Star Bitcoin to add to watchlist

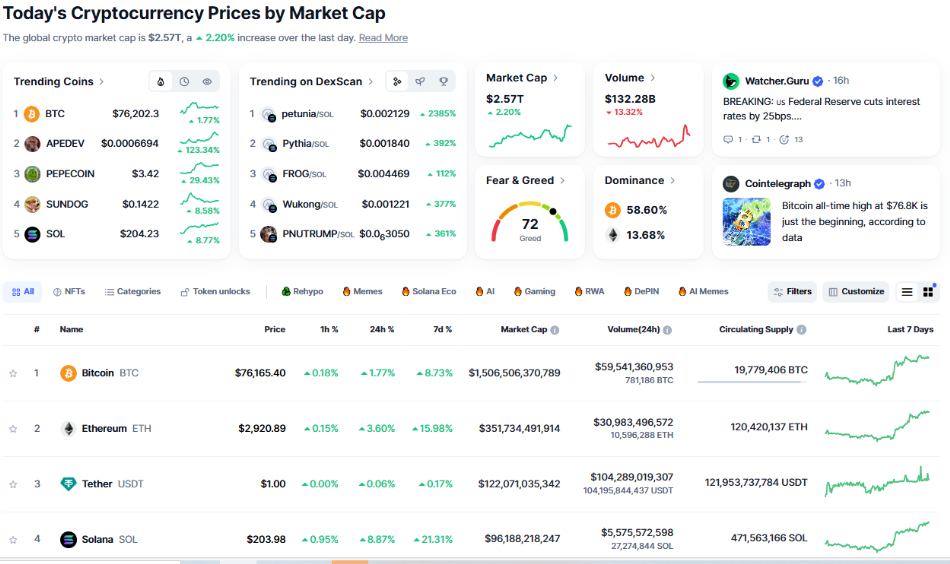[13, 373]
